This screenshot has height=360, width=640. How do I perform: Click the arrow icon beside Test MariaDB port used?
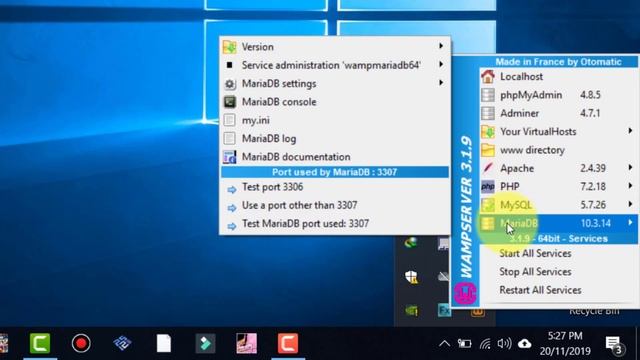click(x=231, y=227)
